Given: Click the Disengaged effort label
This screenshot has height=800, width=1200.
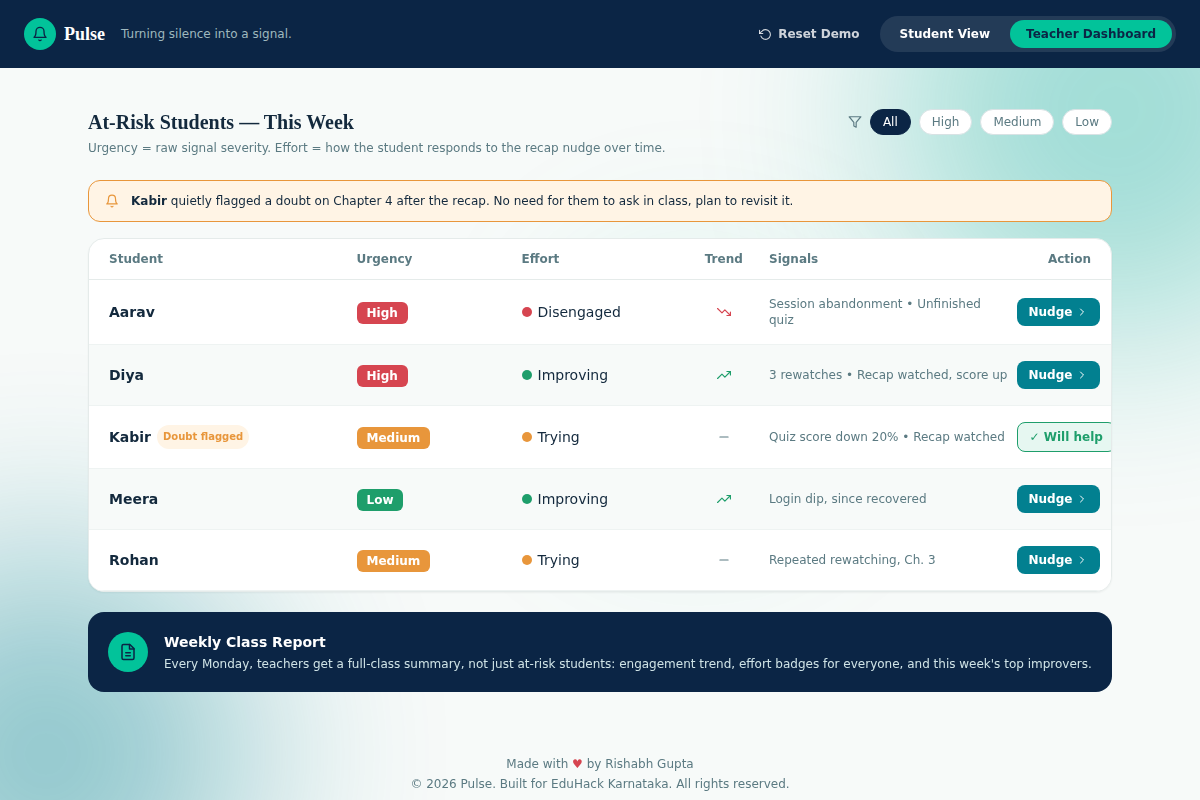Looking at the screenshot, I should point(579,312).
